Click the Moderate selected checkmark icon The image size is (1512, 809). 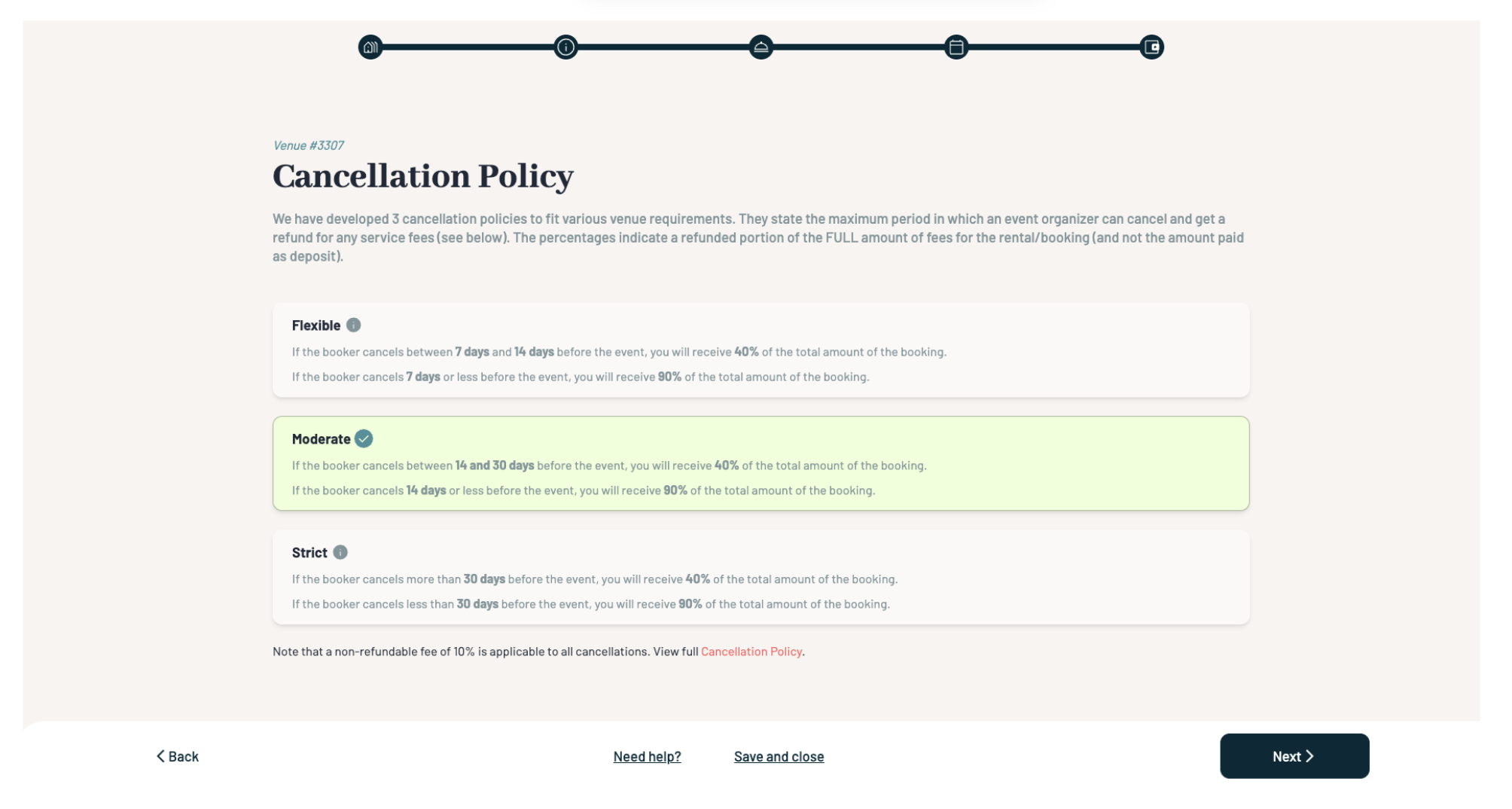tap(364, 439)
